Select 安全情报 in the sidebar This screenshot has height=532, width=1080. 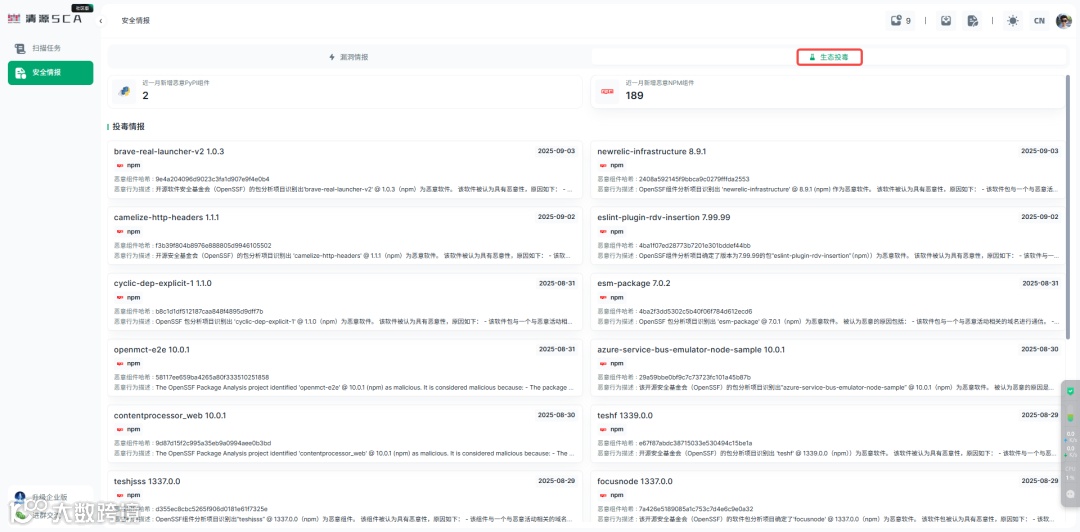coord(50,72)
